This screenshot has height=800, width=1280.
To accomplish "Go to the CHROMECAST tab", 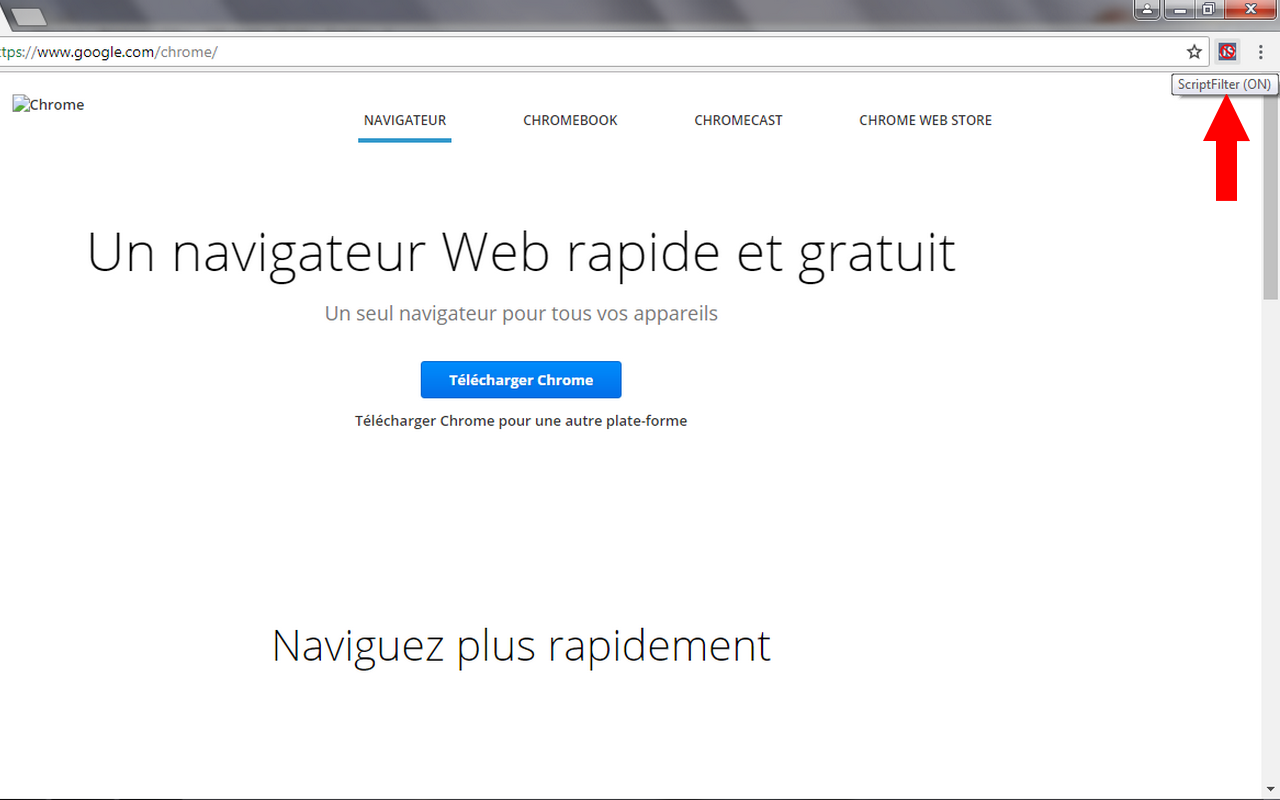I will (738, 120).
